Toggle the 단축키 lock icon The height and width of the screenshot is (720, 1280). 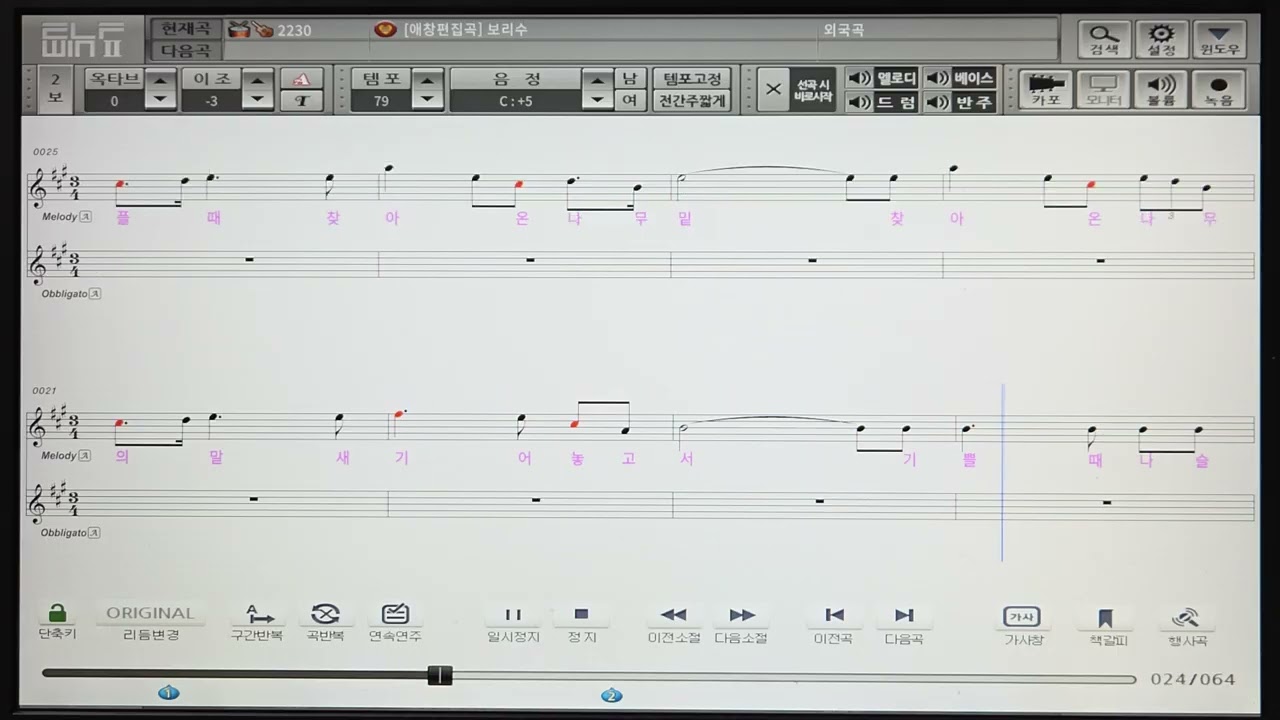57,613
